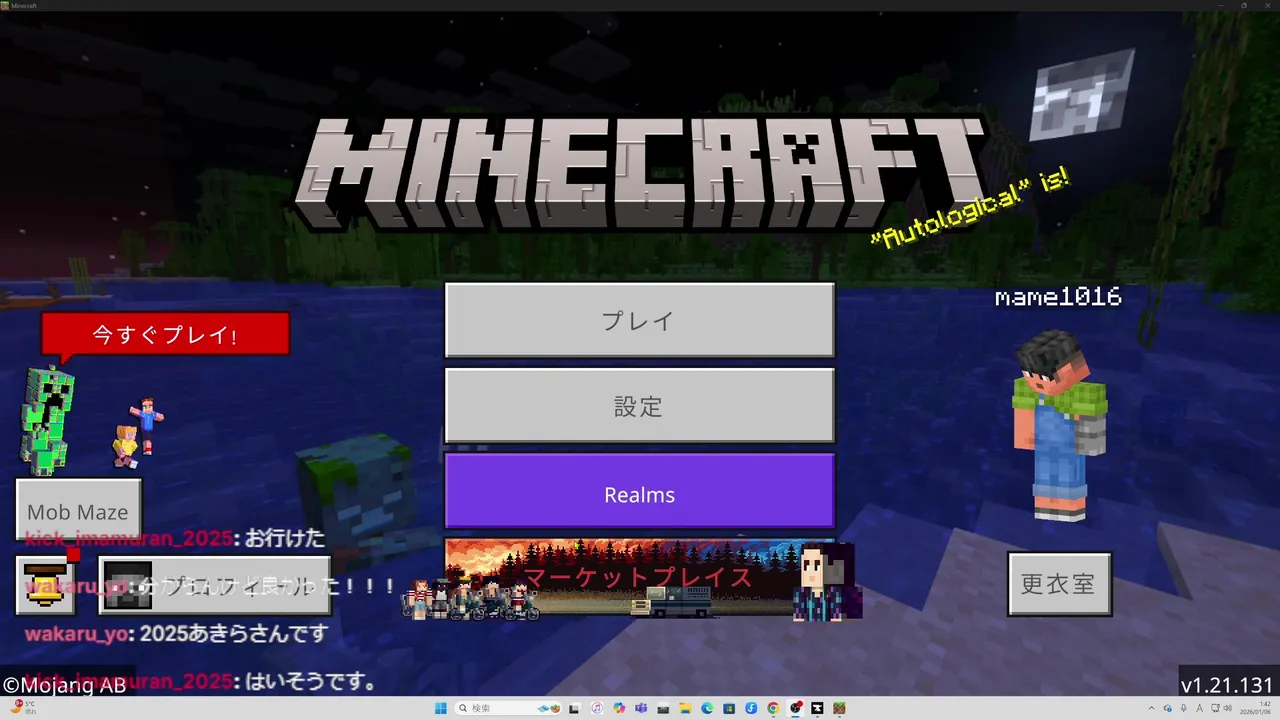Screen dimensions: 1280x720
Task: Click chat message お行けた
Action: (x=285, y=538)
